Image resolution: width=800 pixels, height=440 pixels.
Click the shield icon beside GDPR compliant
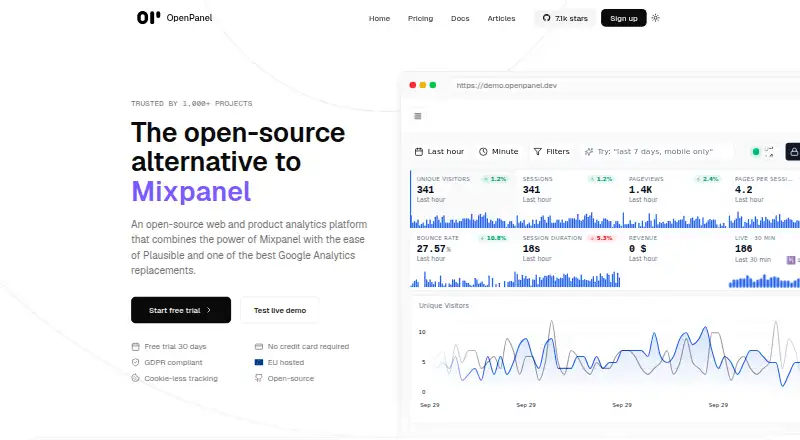135,362
